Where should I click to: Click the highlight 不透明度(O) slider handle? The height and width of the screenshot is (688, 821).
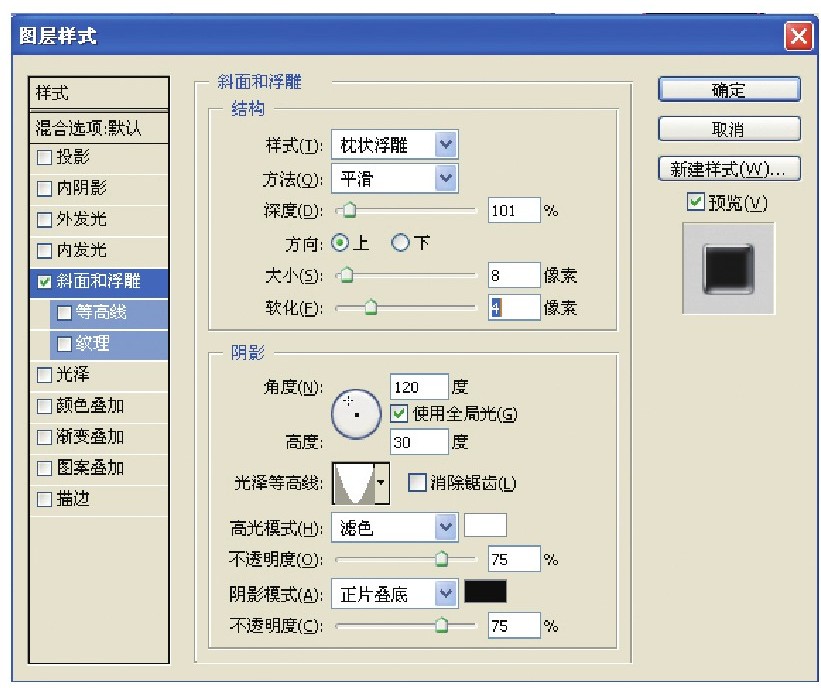(x=442, y=559)
